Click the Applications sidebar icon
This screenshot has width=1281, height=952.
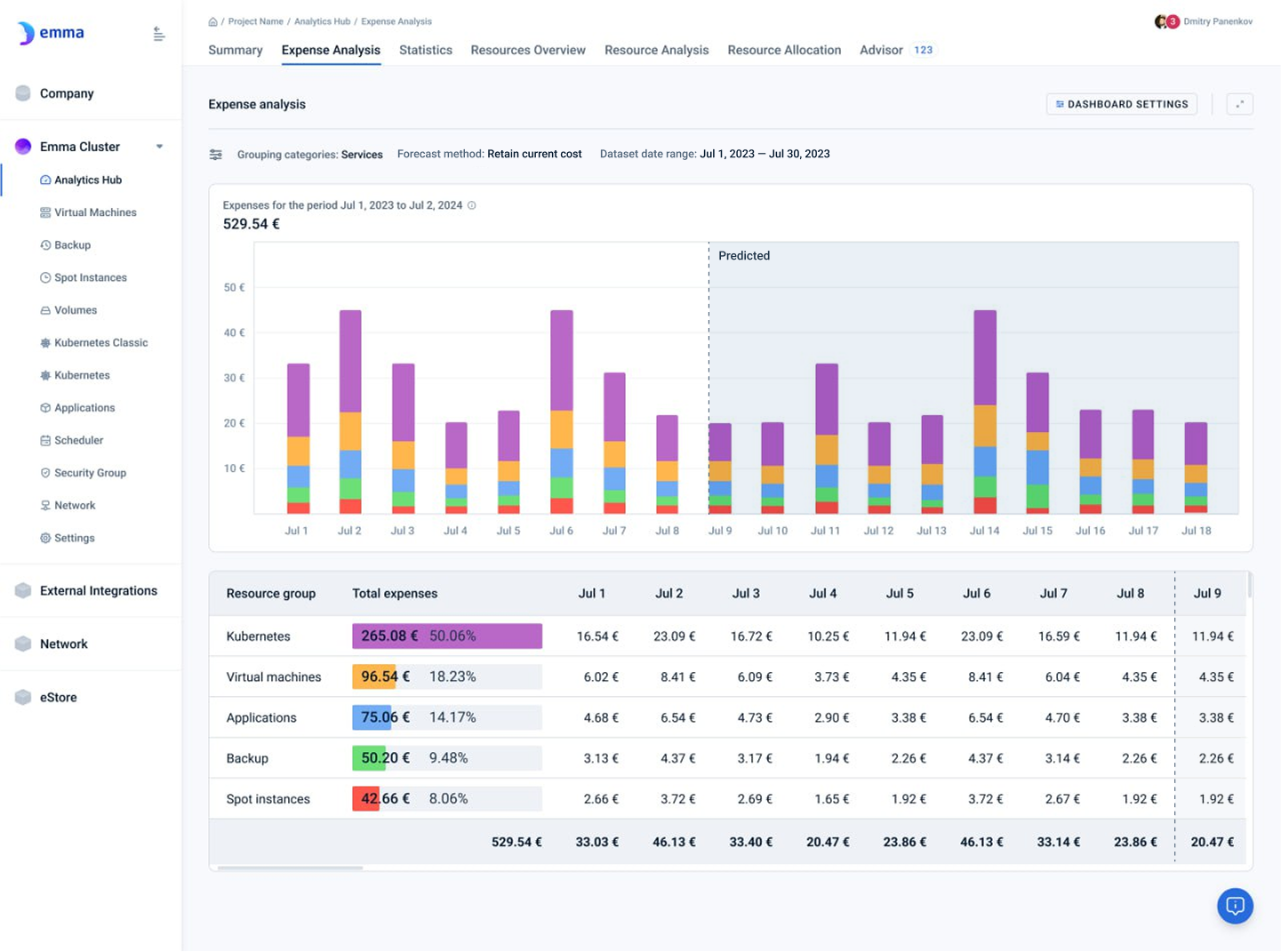point(45,408)
